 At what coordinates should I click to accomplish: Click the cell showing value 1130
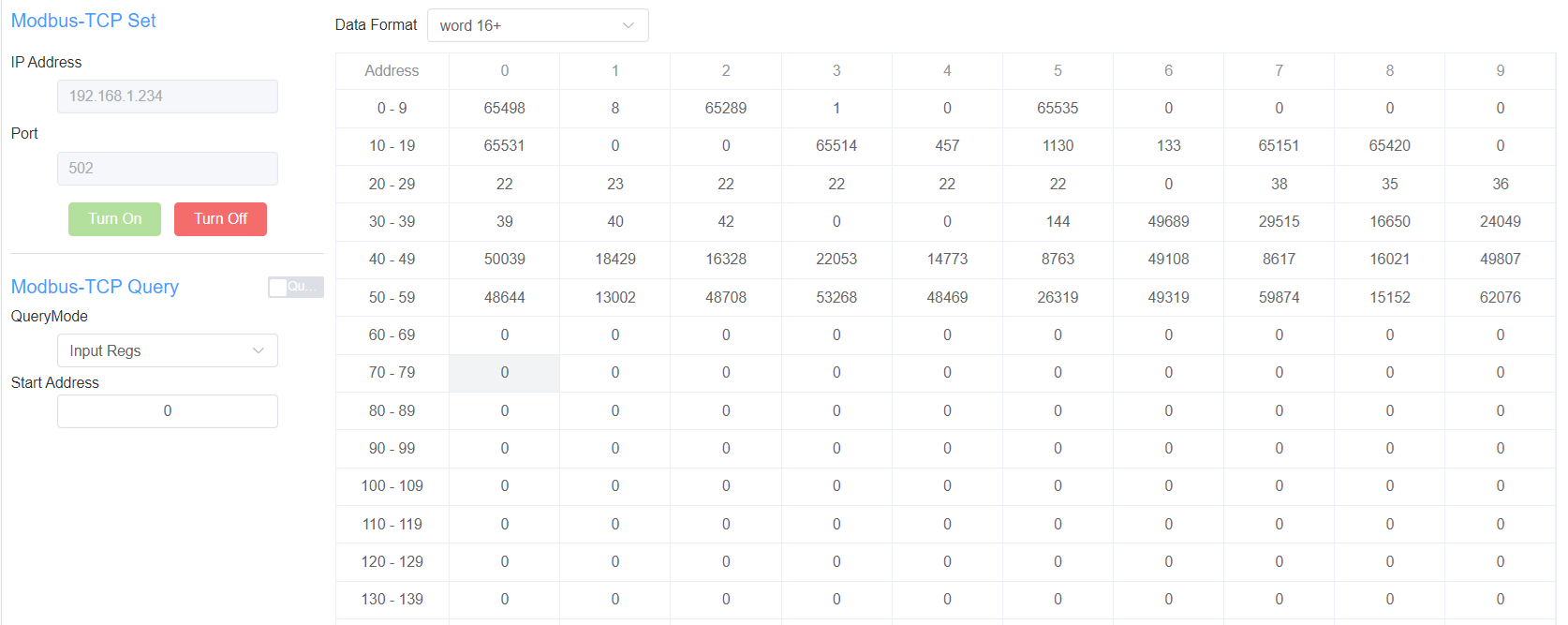(1058, 146)
